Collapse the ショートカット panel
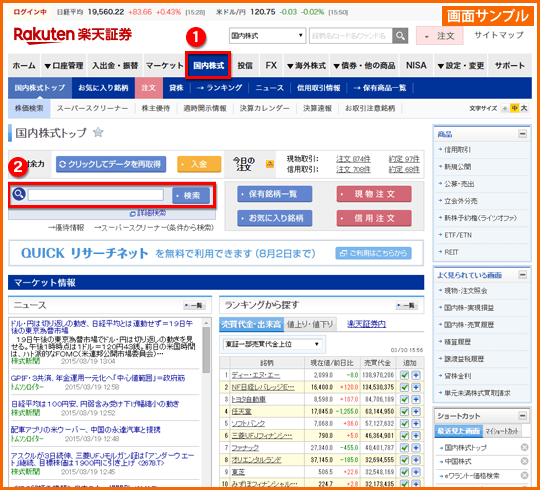Screen dimensions: 540x490 522,416
